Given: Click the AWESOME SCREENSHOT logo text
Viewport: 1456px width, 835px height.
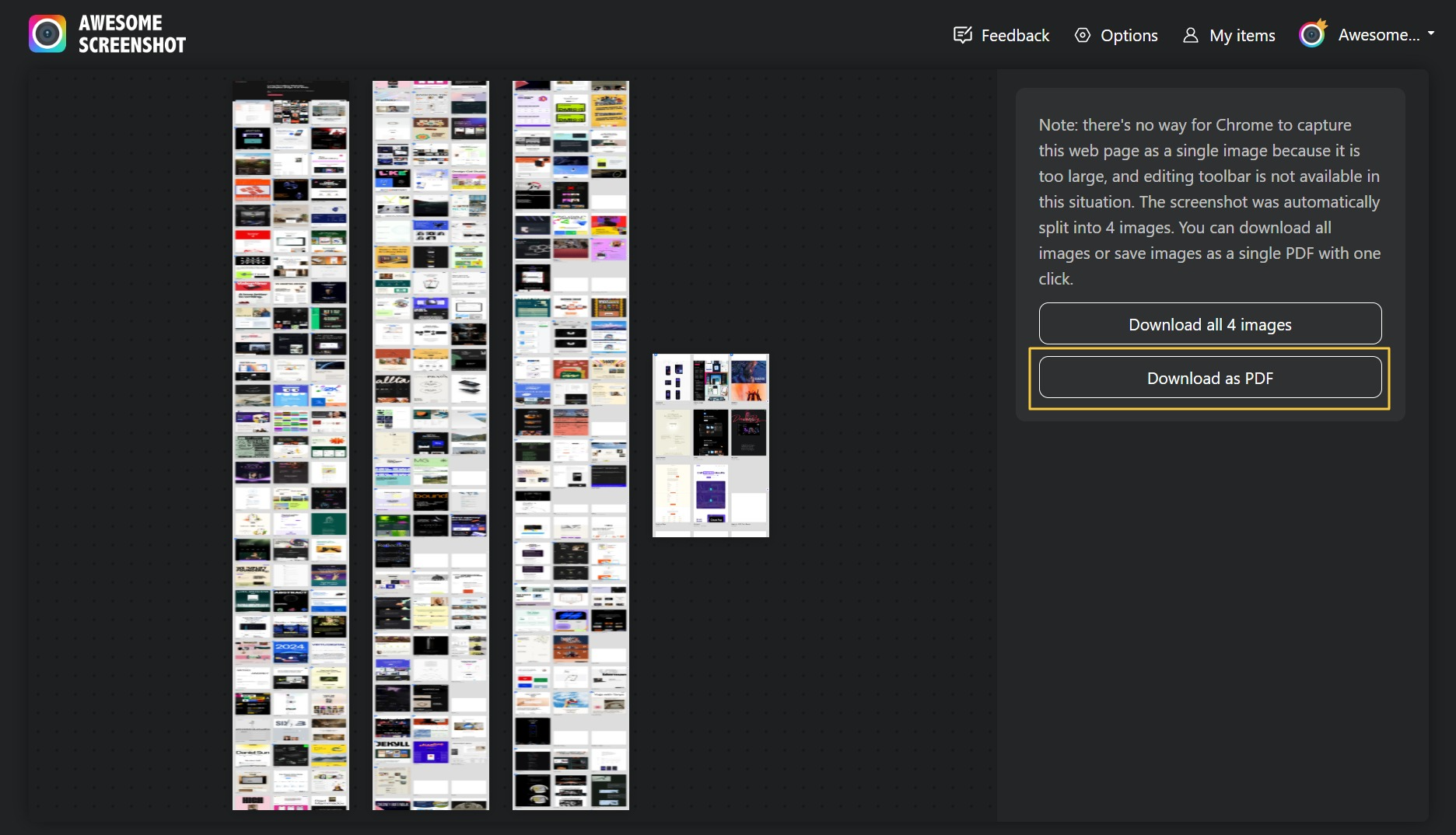Looking at the screenshot, I should point(131,34).
